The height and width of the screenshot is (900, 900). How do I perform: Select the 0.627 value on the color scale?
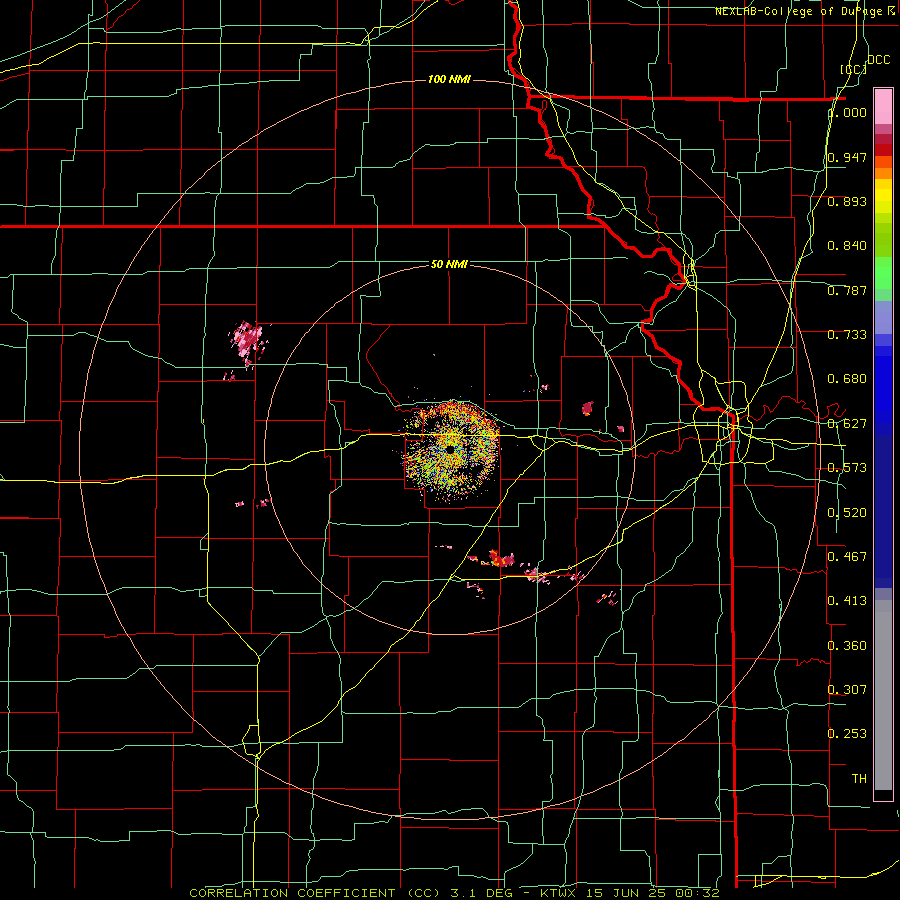[x=847, y=424]
